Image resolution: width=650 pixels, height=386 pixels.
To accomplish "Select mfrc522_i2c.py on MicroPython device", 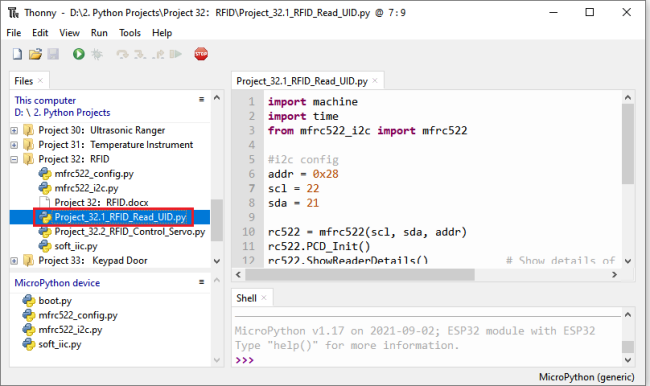I will pyautogui.click(x=70, y=330).
